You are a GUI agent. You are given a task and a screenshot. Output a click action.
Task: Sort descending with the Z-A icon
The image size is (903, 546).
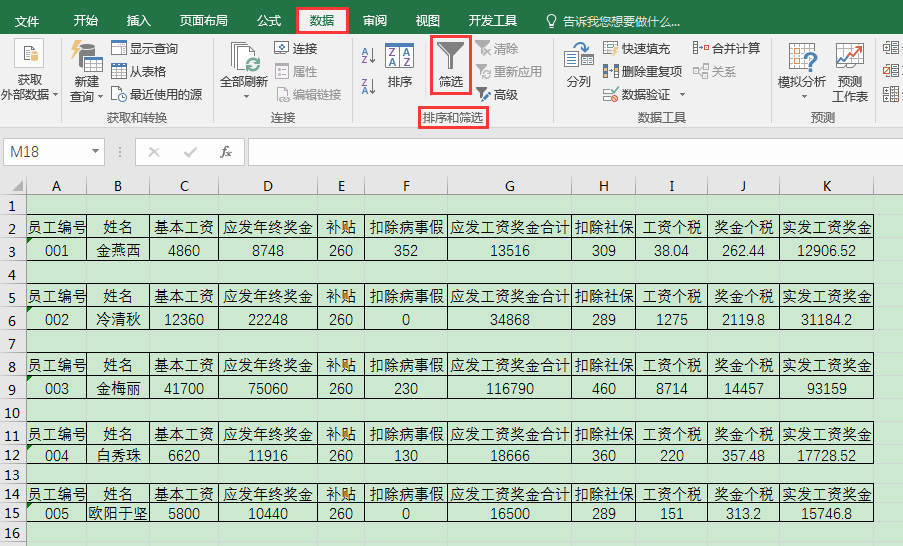368,86
